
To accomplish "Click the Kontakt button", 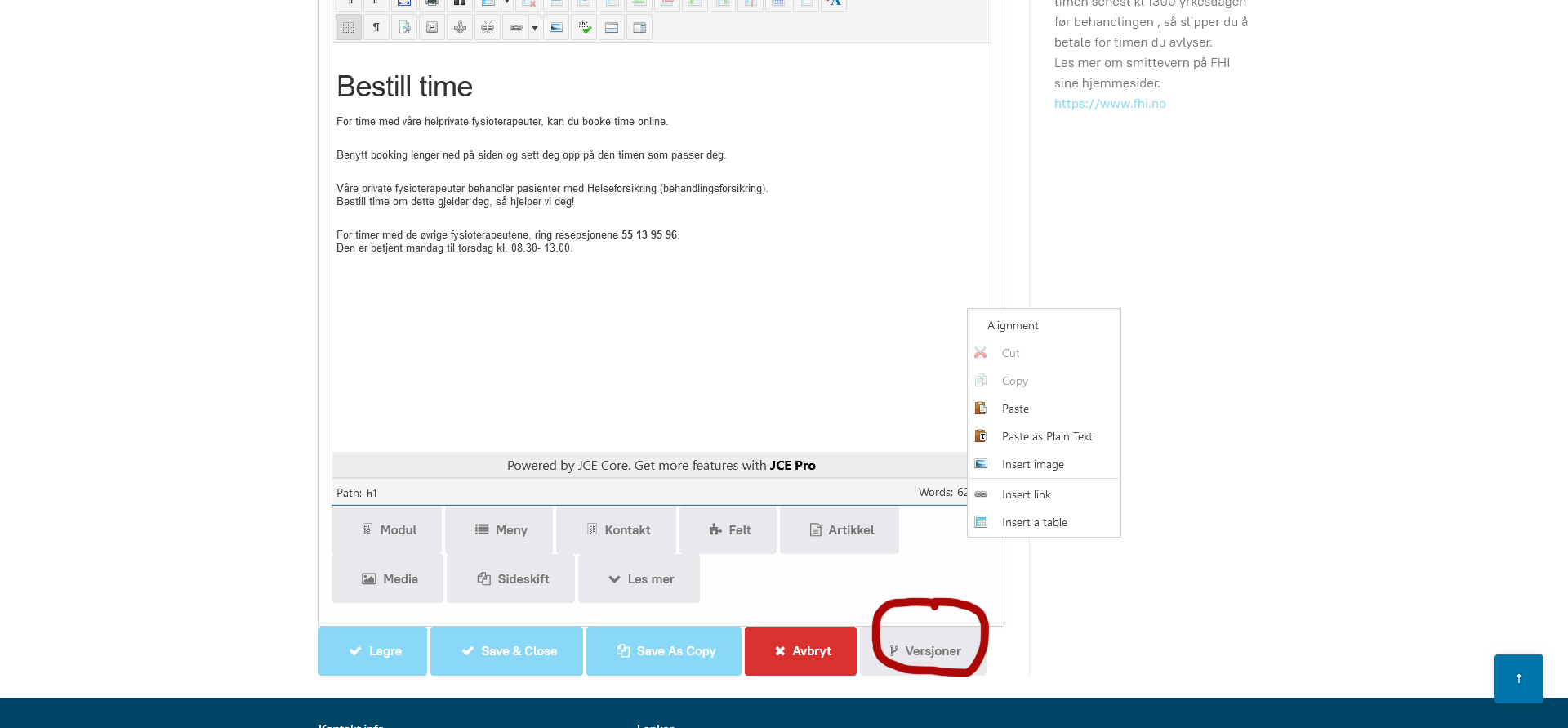I will [616, 529].
